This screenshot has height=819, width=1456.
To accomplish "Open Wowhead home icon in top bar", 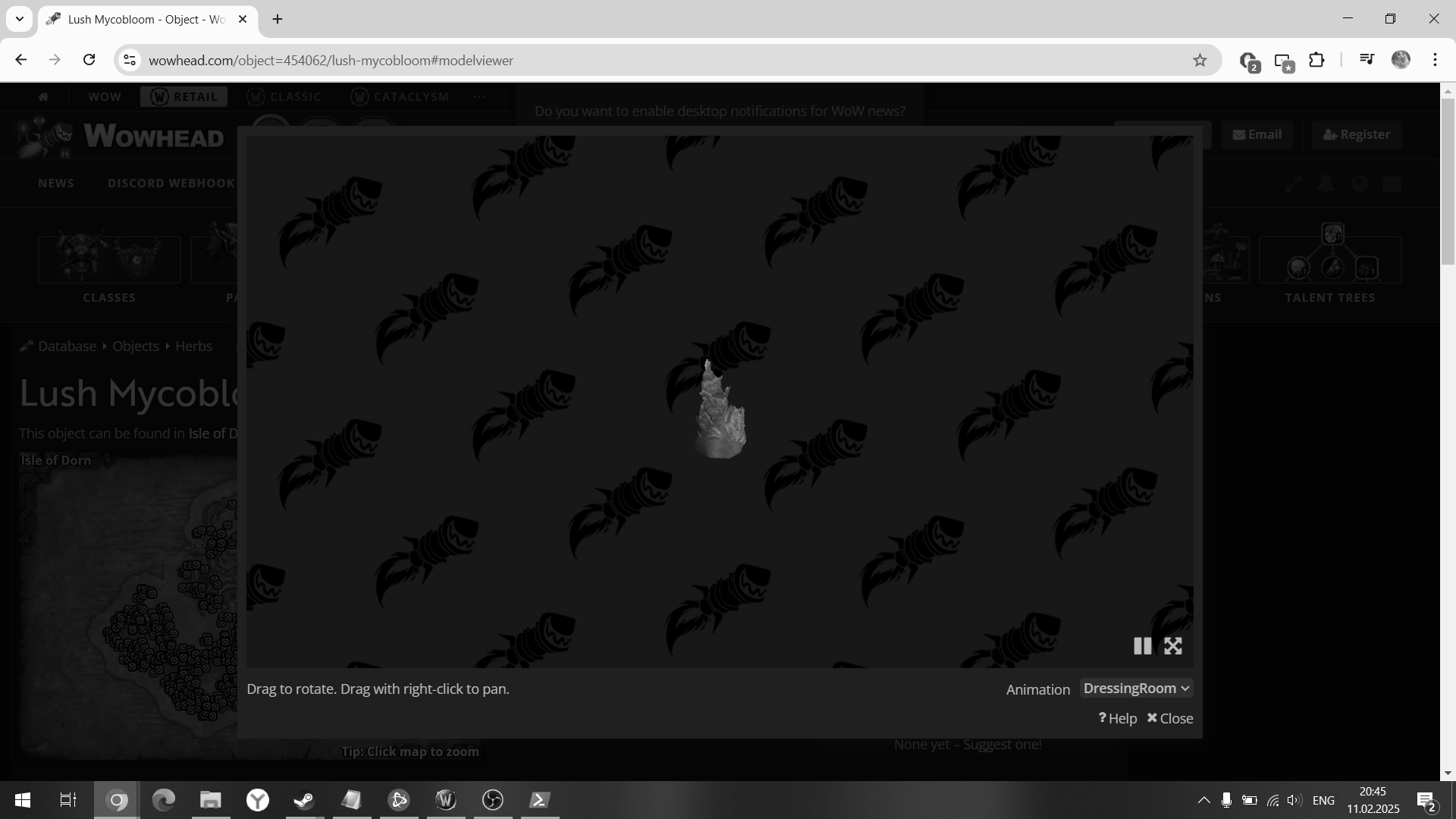I will tap(43, 97).
